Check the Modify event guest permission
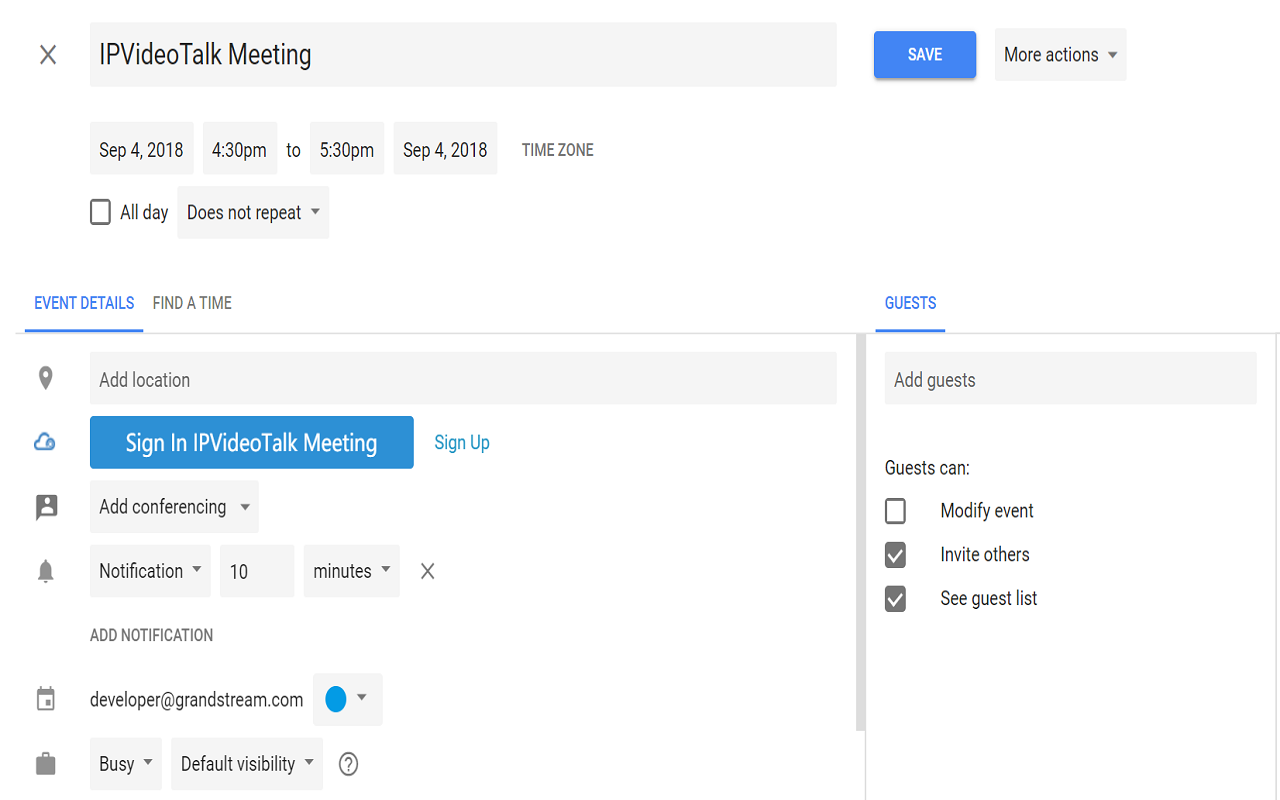 [895, 510]
